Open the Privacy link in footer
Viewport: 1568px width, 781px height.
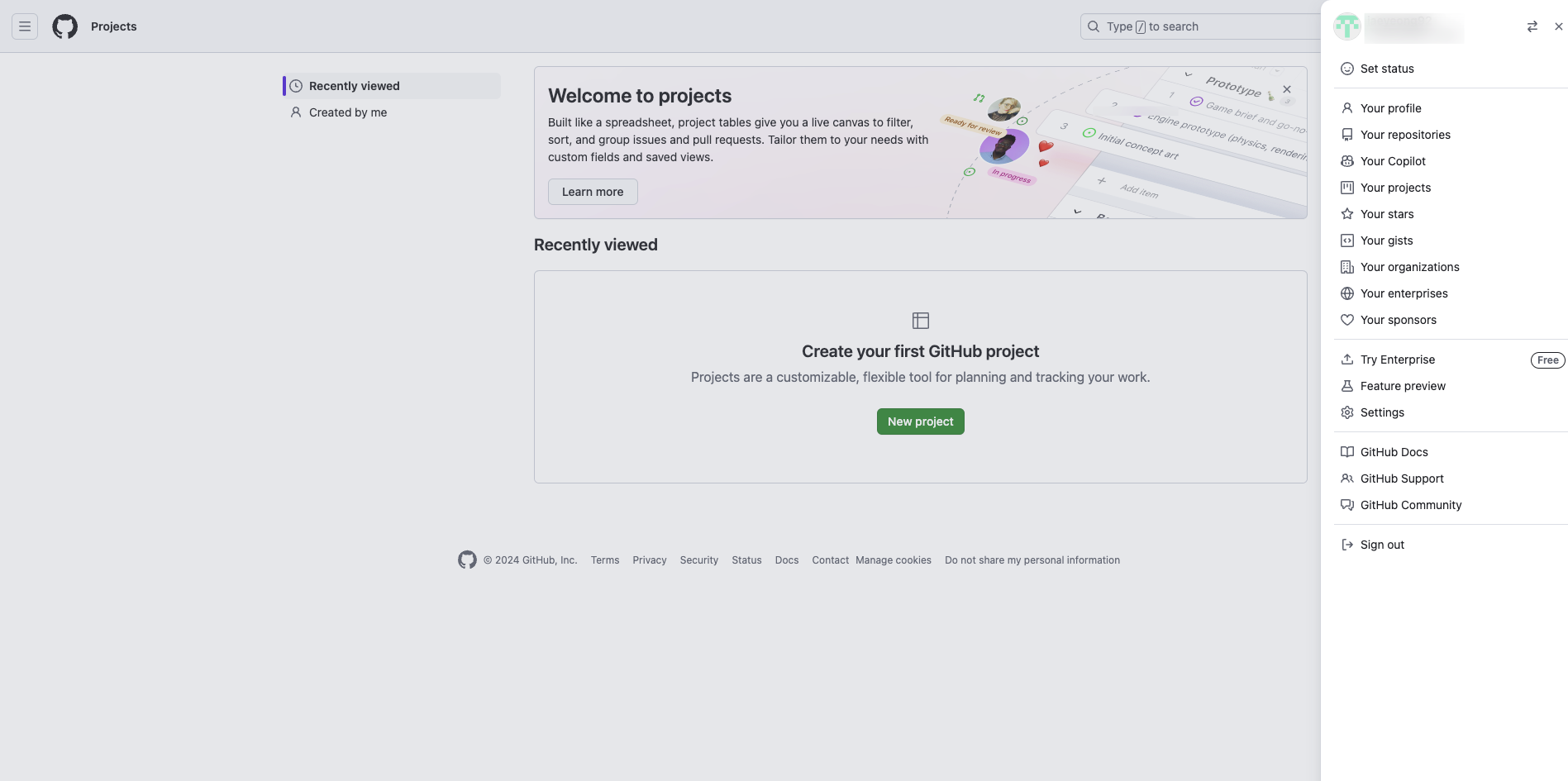pos(649,560)
